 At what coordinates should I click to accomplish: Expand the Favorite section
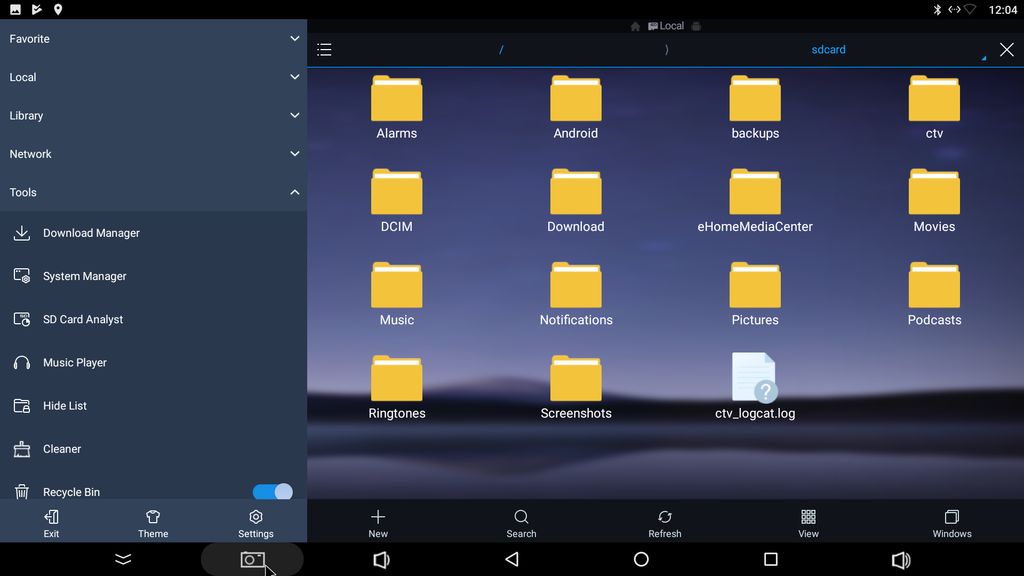click(x=153, y=39)
